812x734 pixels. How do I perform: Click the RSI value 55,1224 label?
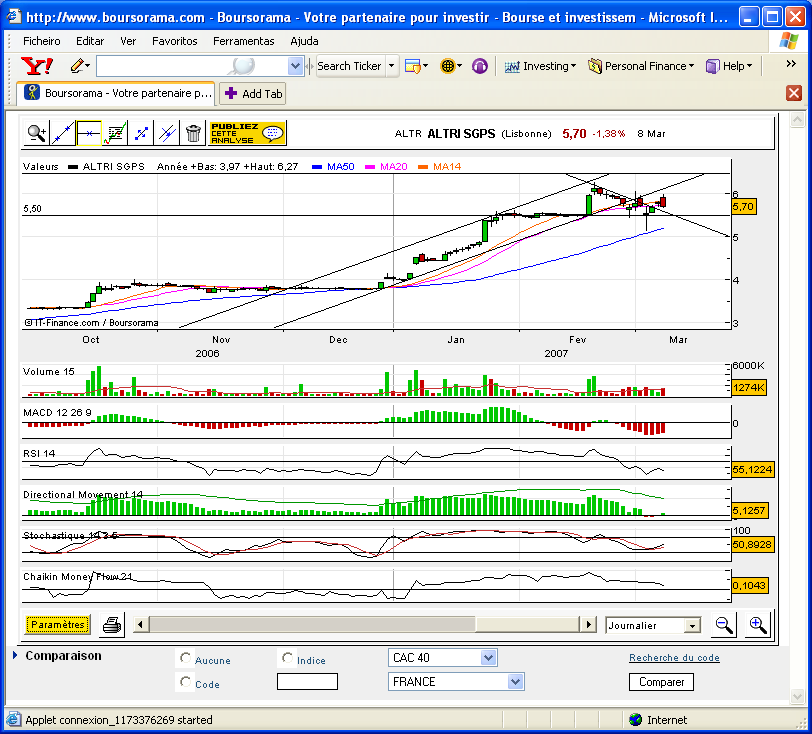coord(752,469)
